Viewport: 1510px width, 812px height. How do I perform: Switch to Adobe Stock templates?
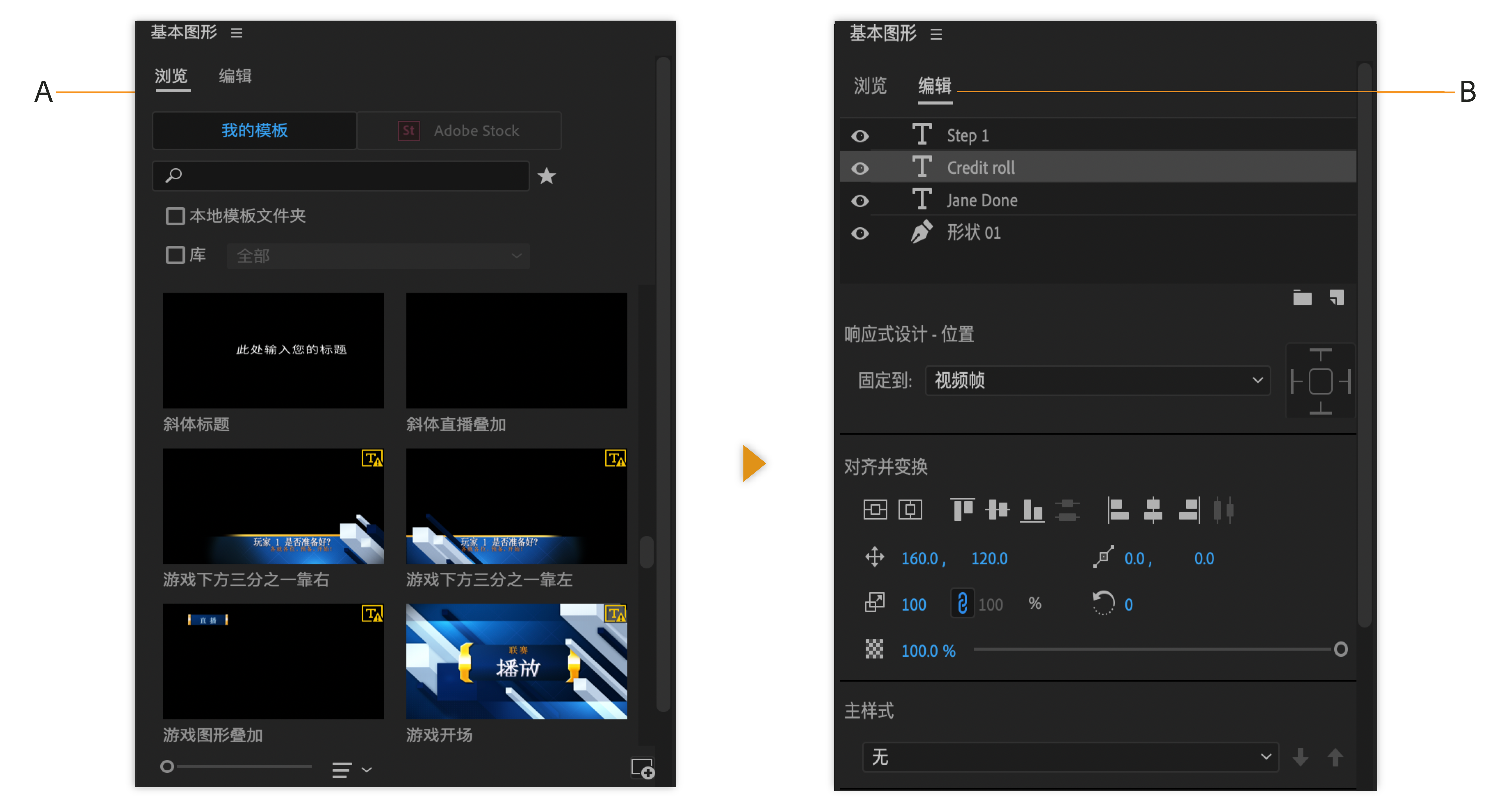click(459, 131)
